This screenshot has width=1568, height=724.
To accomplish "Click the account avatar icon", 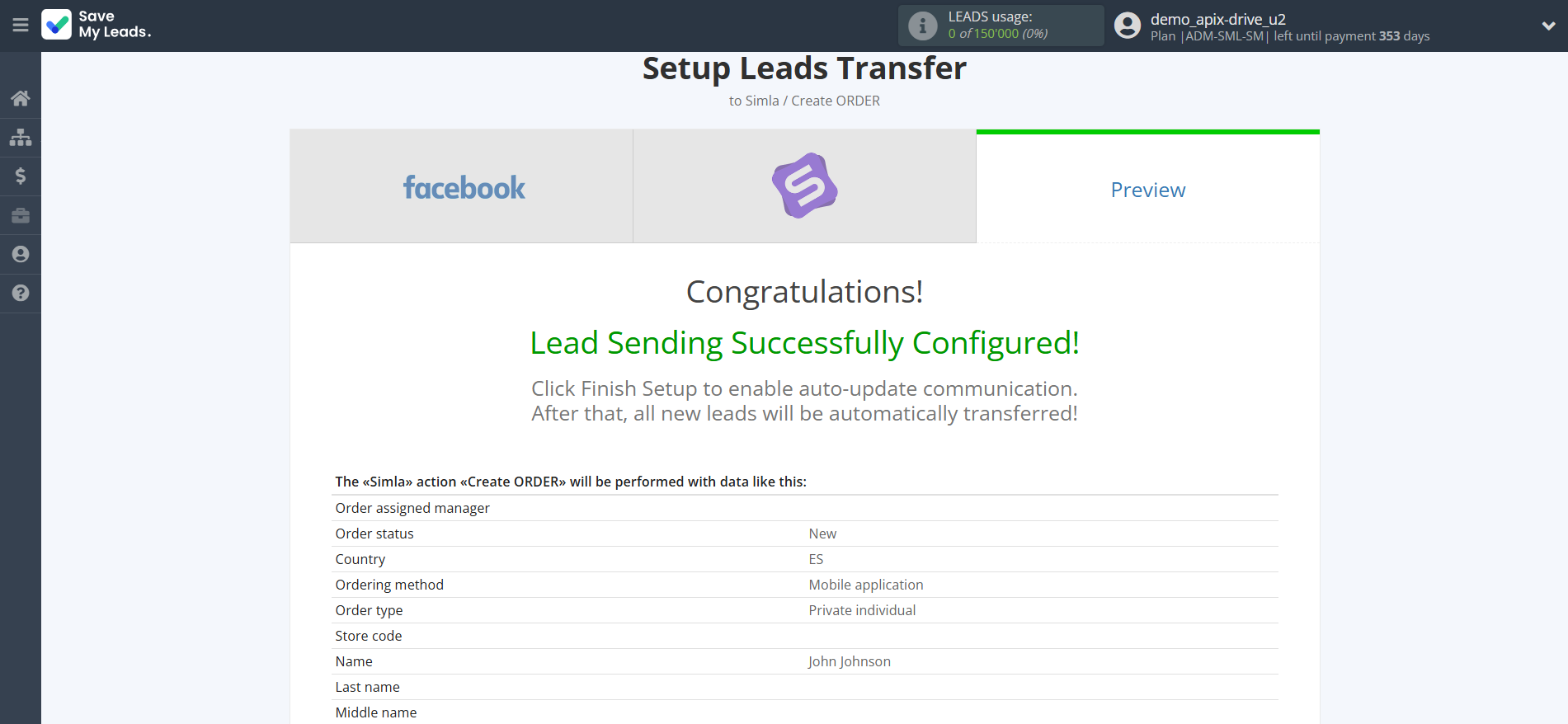I will pos(1127,26).
